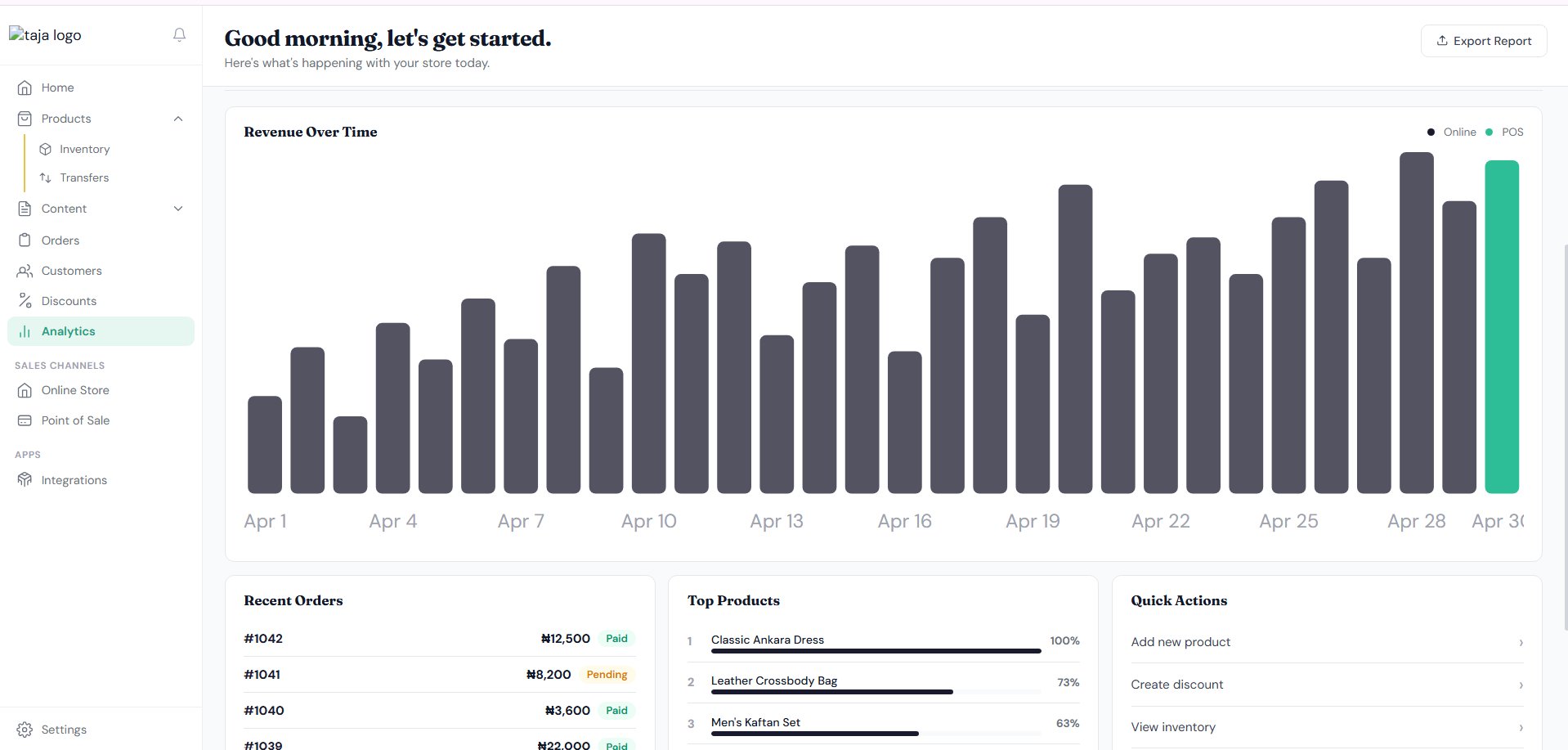The width and height of the screenshot is (1568, 750).
Task: Click the 100% value for top product
Action: click(x=1064, y=640)
